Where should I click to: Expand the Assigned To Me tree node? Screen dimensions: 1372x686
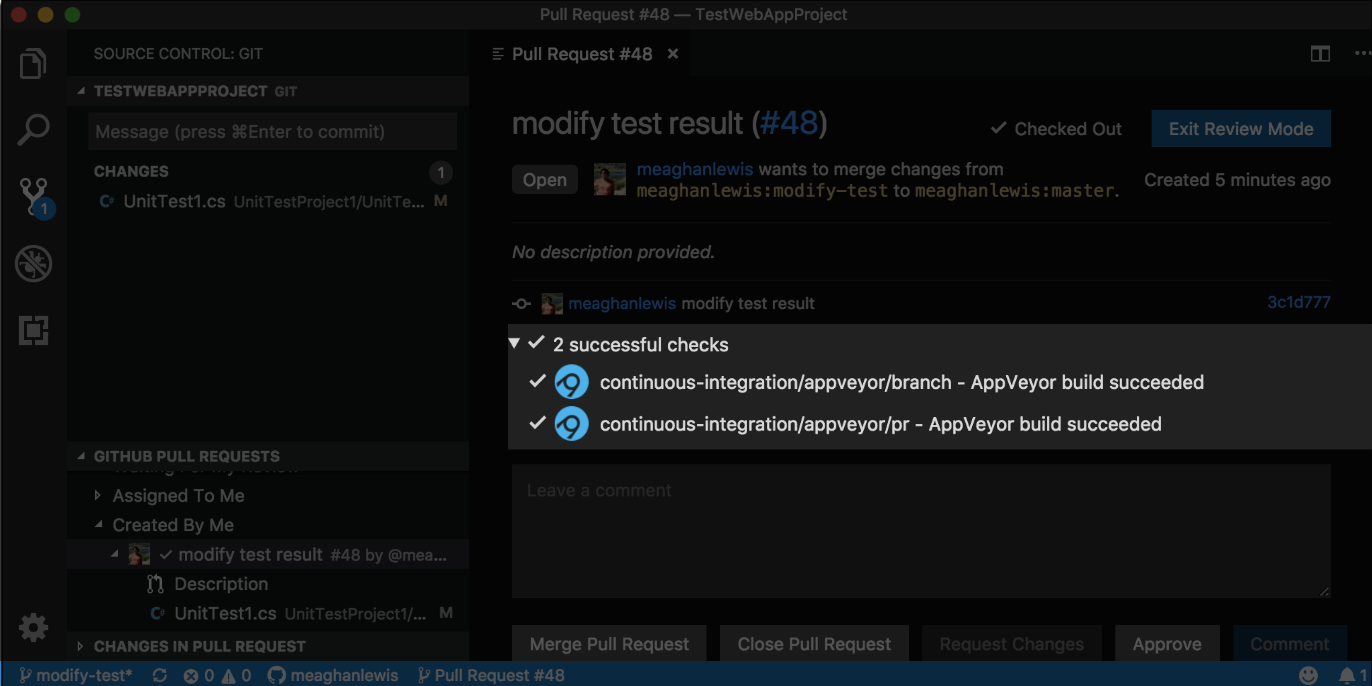click(x=98, y=496)
